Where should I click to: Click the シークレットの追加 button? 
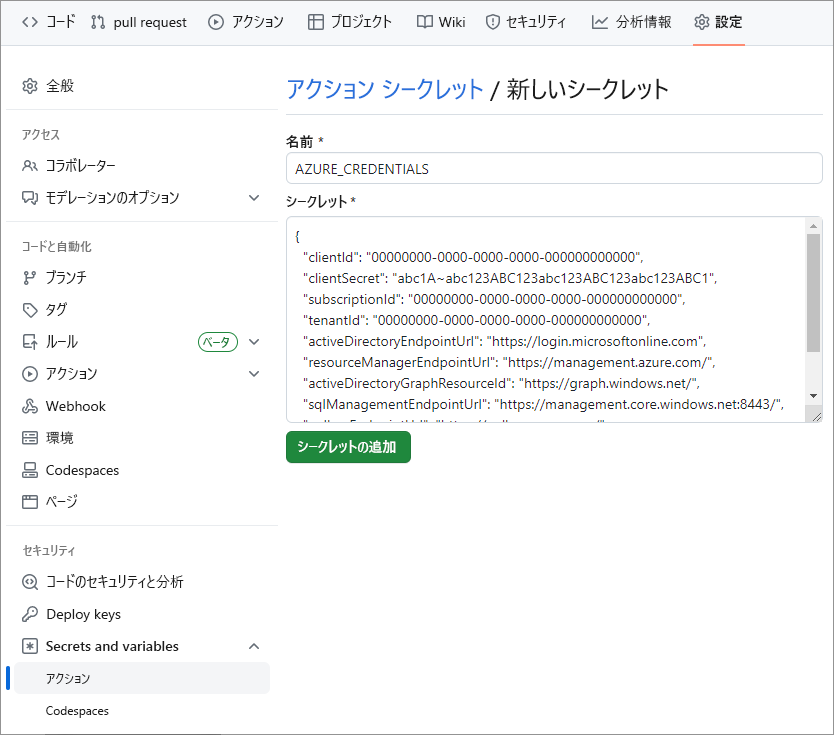[x=348, y=447]
